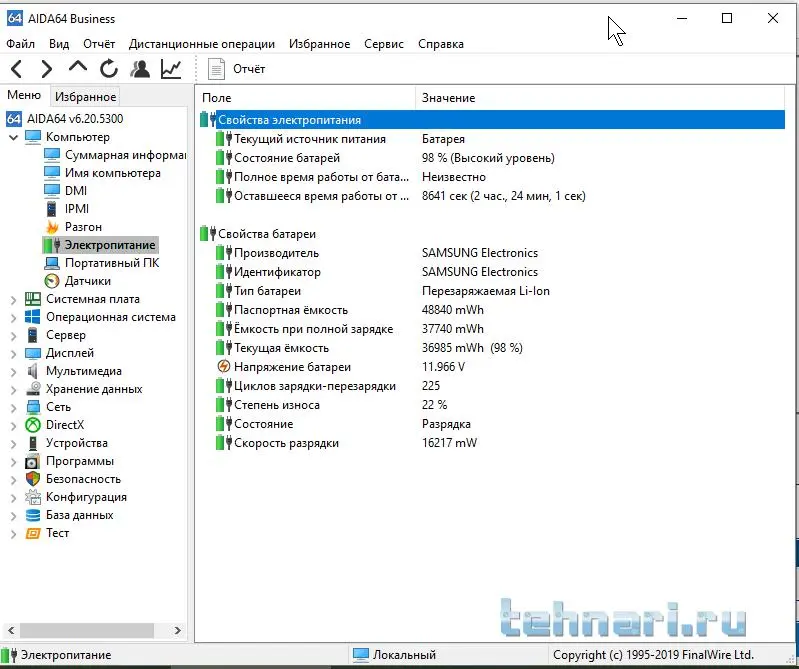Switch to the Меню tab
Screen dimensions: 799x669
(24, 95)
